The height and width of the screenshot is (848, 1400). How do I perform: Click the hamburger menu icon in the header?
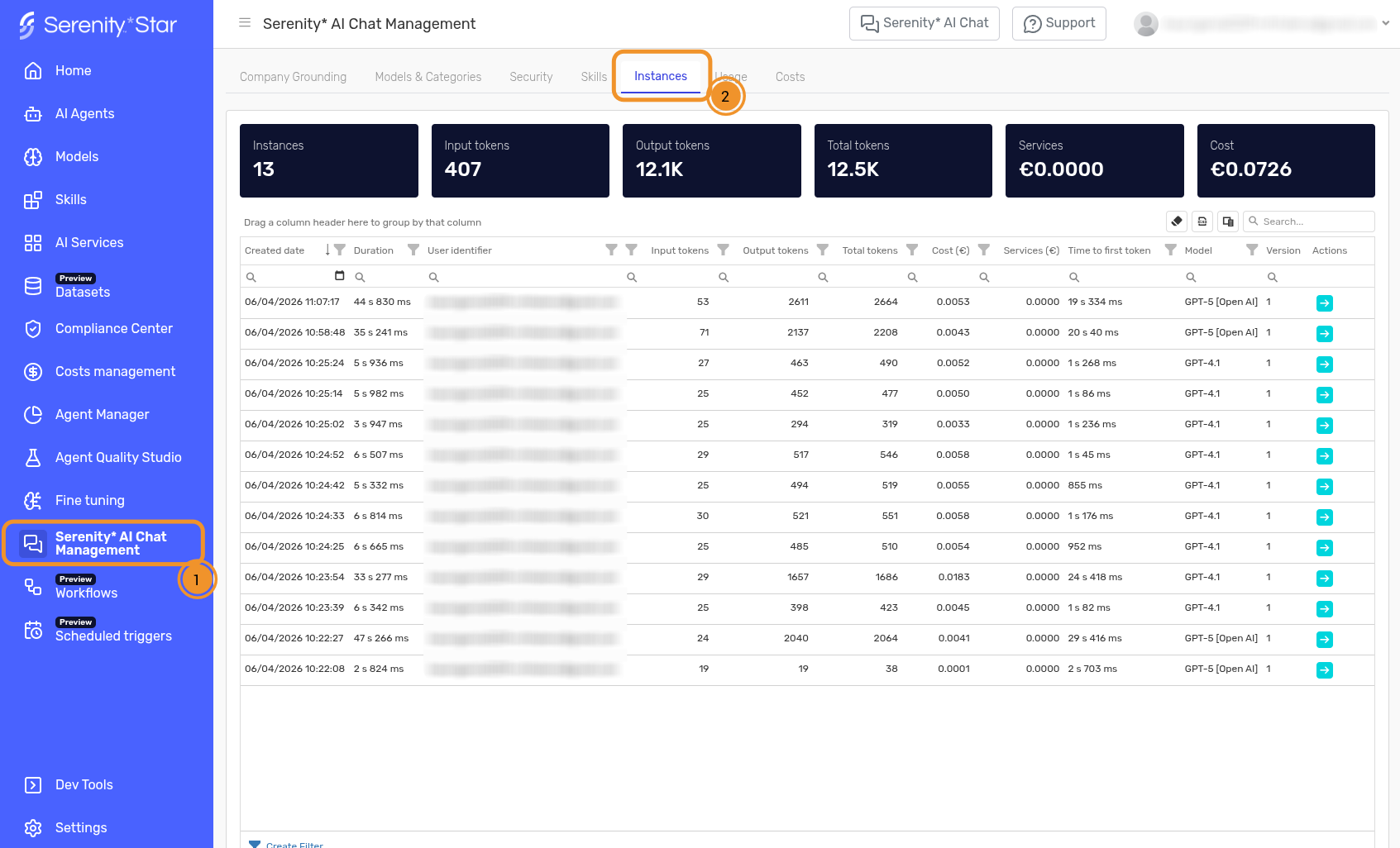tap(245, 22)
